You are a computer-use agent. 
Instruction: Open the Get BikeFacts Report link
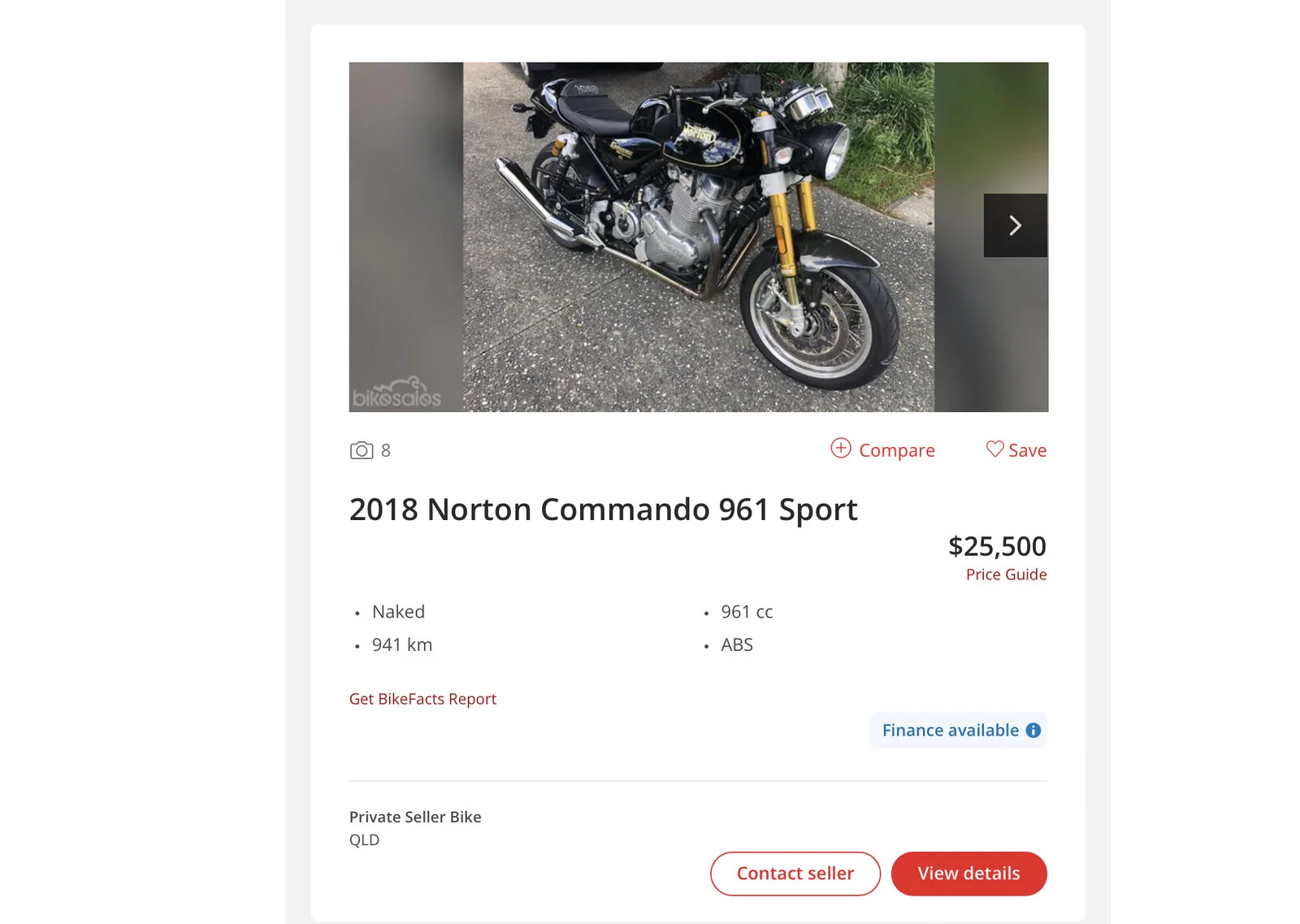pyautogui.click(x=422, y=699)
